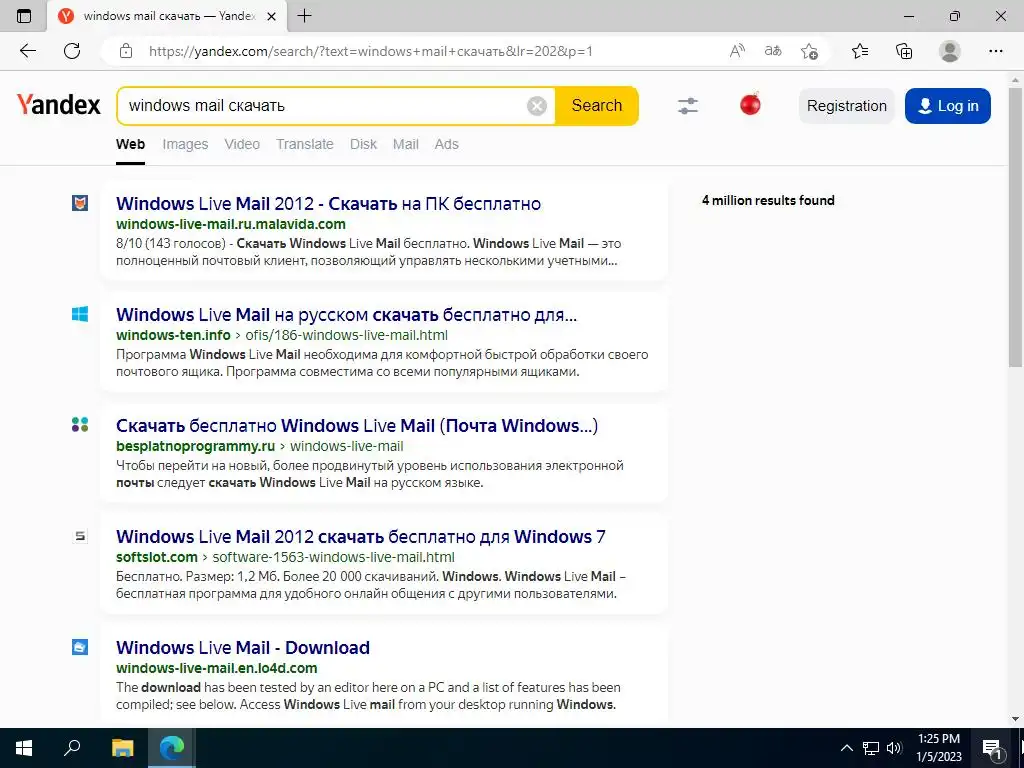1024x768 pixels.
Task: Open the volume tray icon
Action: pos(894,748)
